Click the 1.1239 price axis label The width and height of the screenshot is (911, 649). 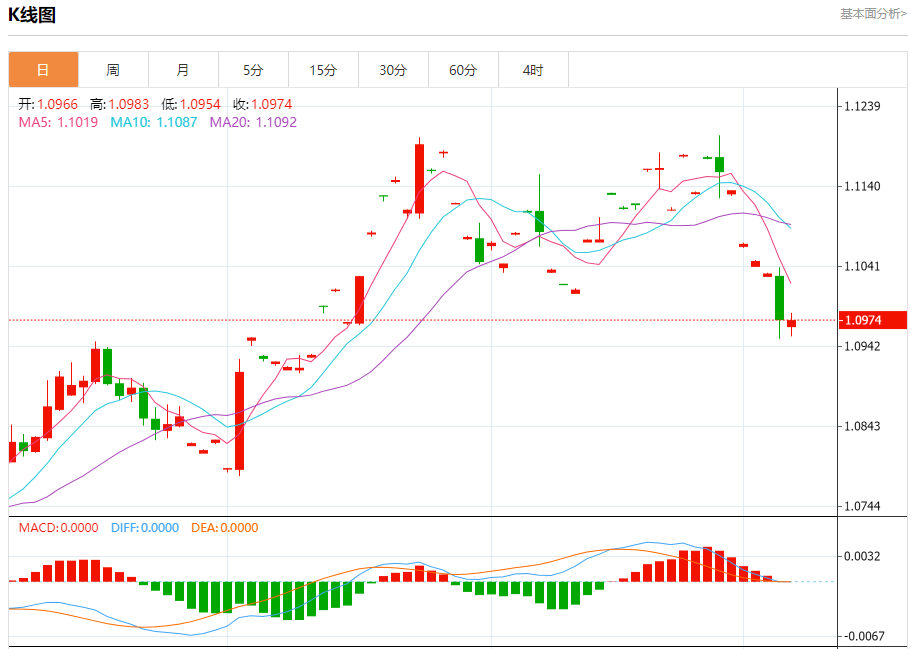point(862,106)
